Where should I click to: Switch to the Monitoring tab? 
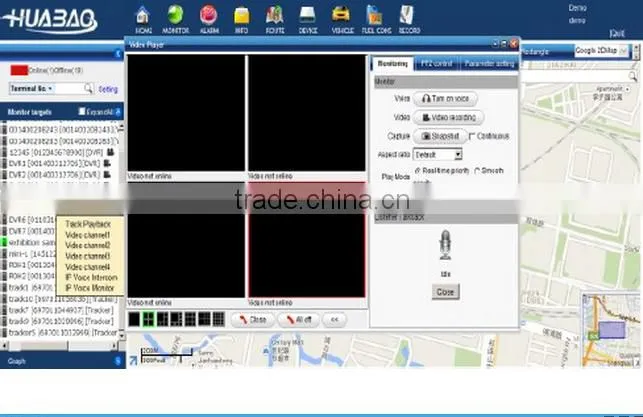pyautogui.click(x=393, y=64)
